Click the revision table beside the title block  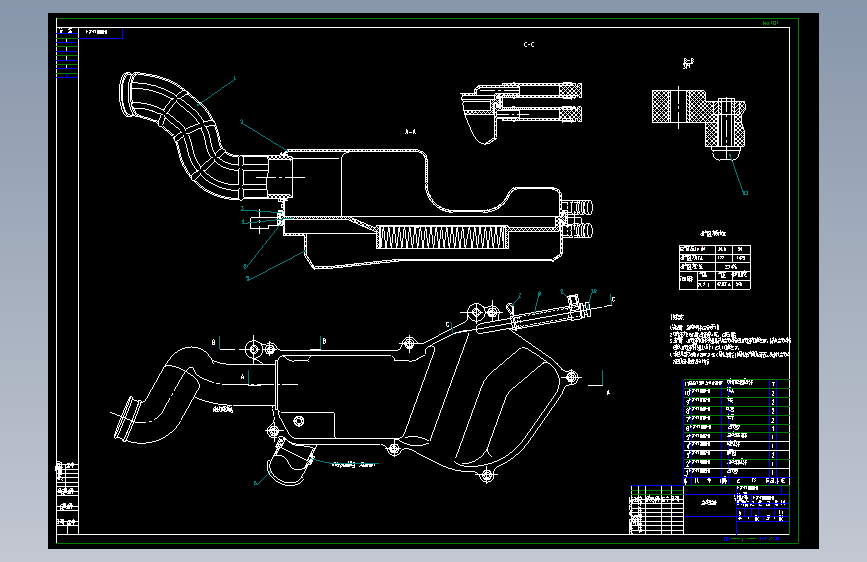coord(657,510)
